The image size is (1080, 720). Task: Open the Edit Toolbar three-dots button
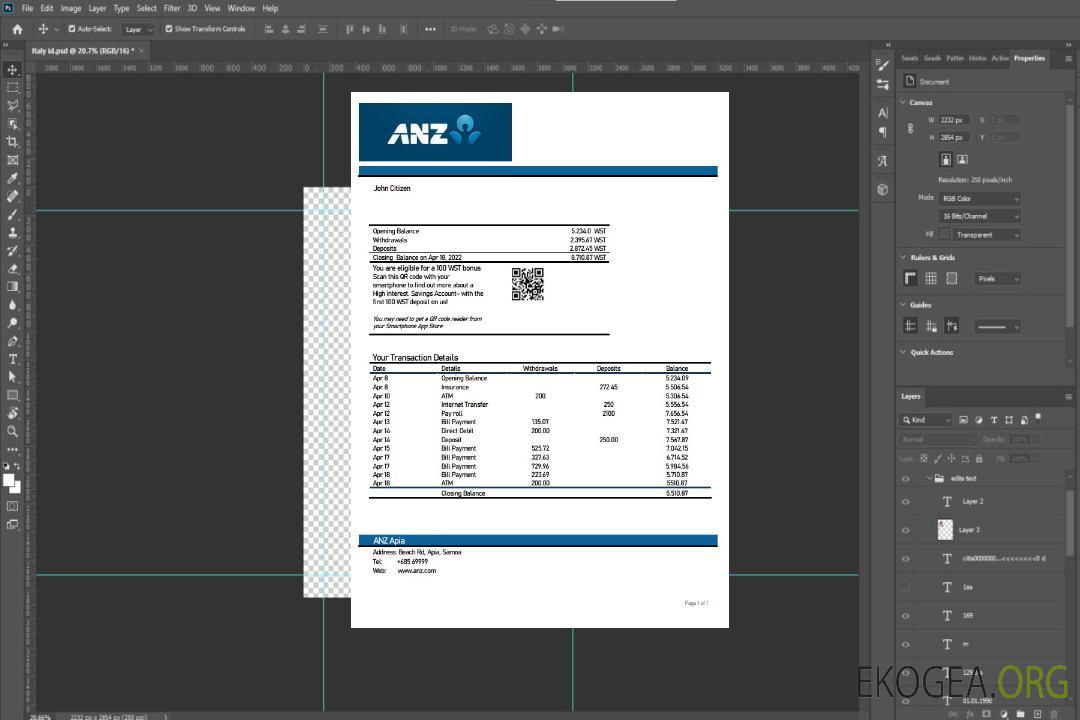tap(12, 449)
